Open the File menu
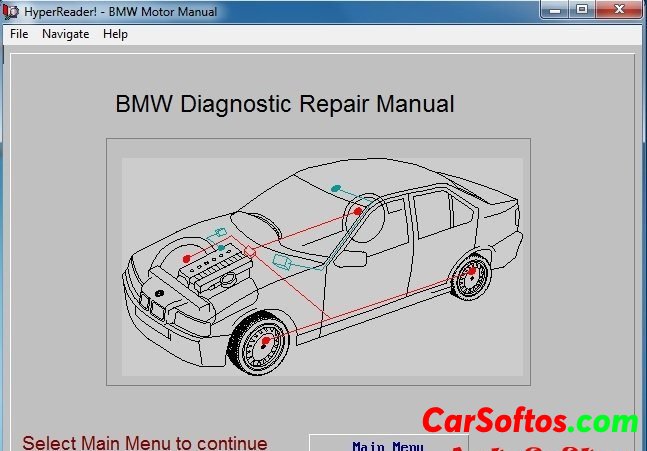The width and height of the screenshot is (647, 451). (19, 34)
